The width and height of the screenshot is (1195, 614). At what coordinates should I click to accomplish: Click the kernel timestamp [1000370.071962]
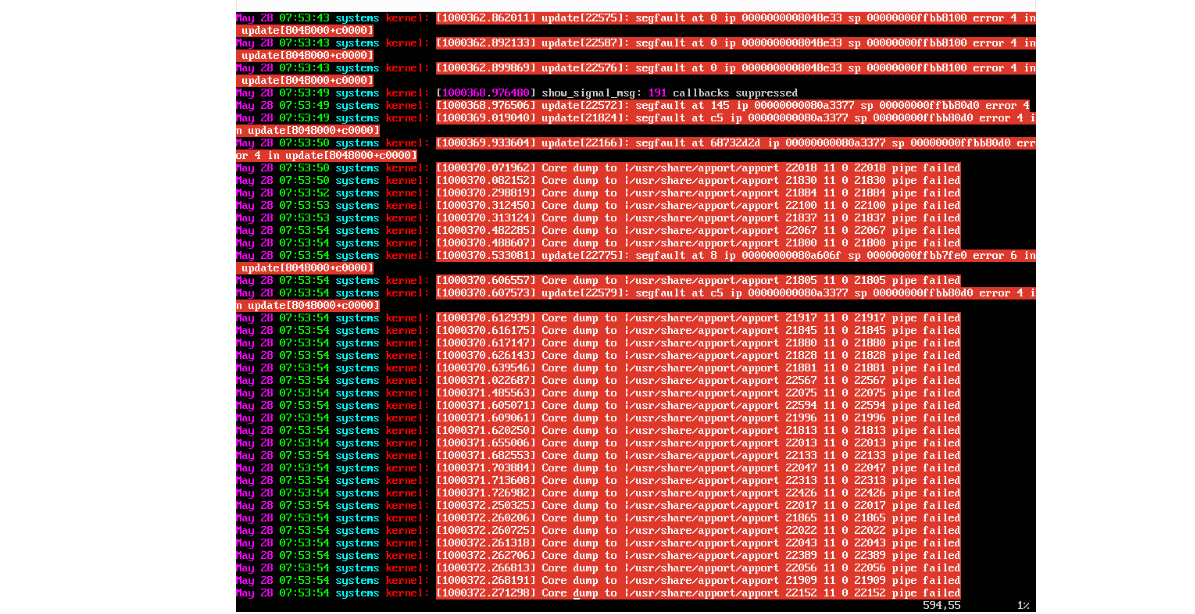pyautogui.click(x=486, y=168)
